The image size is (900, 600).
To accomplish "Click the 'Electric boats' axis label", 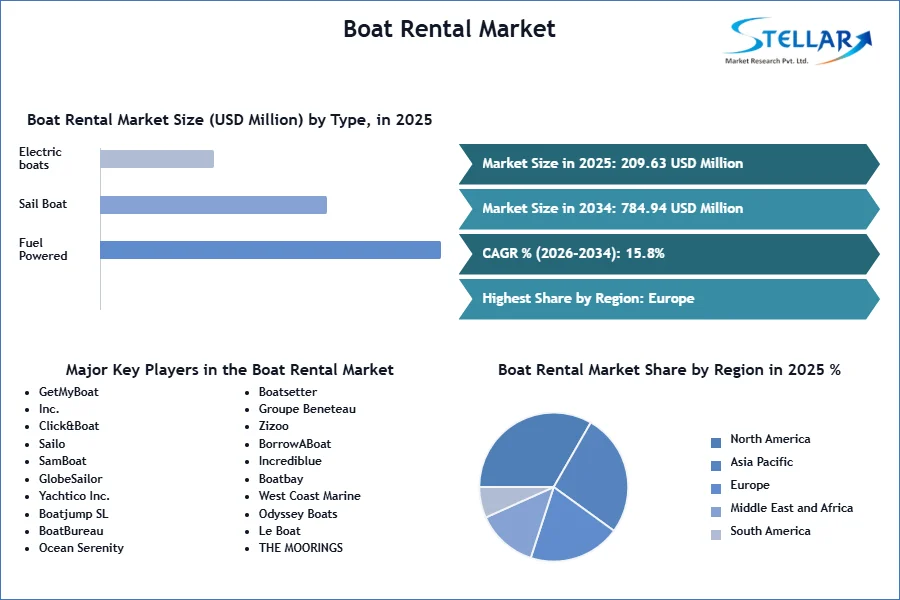I will (40, 158).
